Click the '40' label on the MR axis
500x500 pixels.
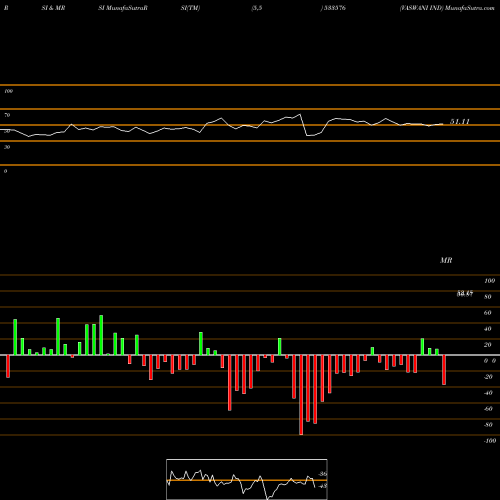click(x=488, y=329)
